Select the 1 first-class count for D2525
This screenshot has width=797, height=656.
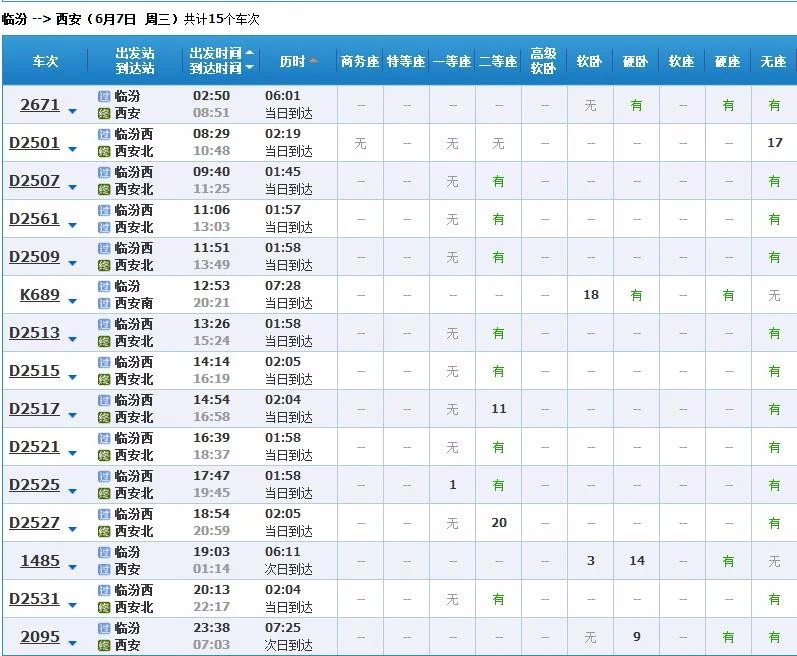[x=452, y=485]
